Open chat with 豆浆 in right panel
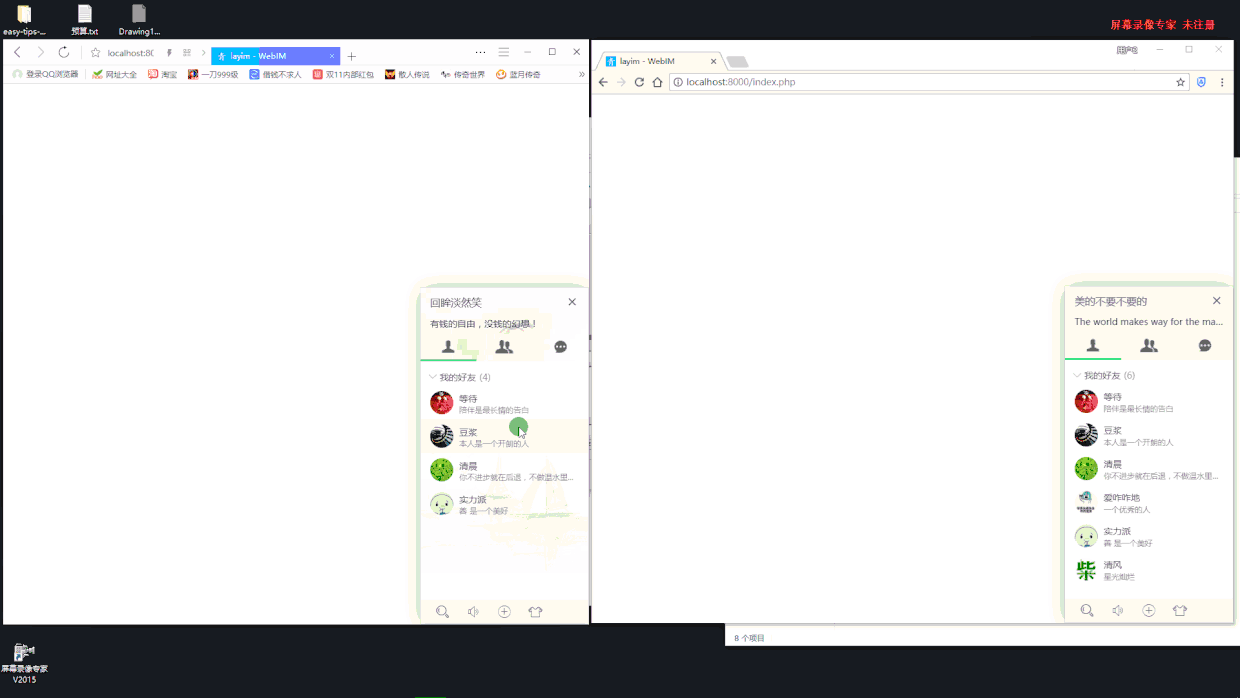The width and height of the screenshot is (1240, 698). point(1149,435)
